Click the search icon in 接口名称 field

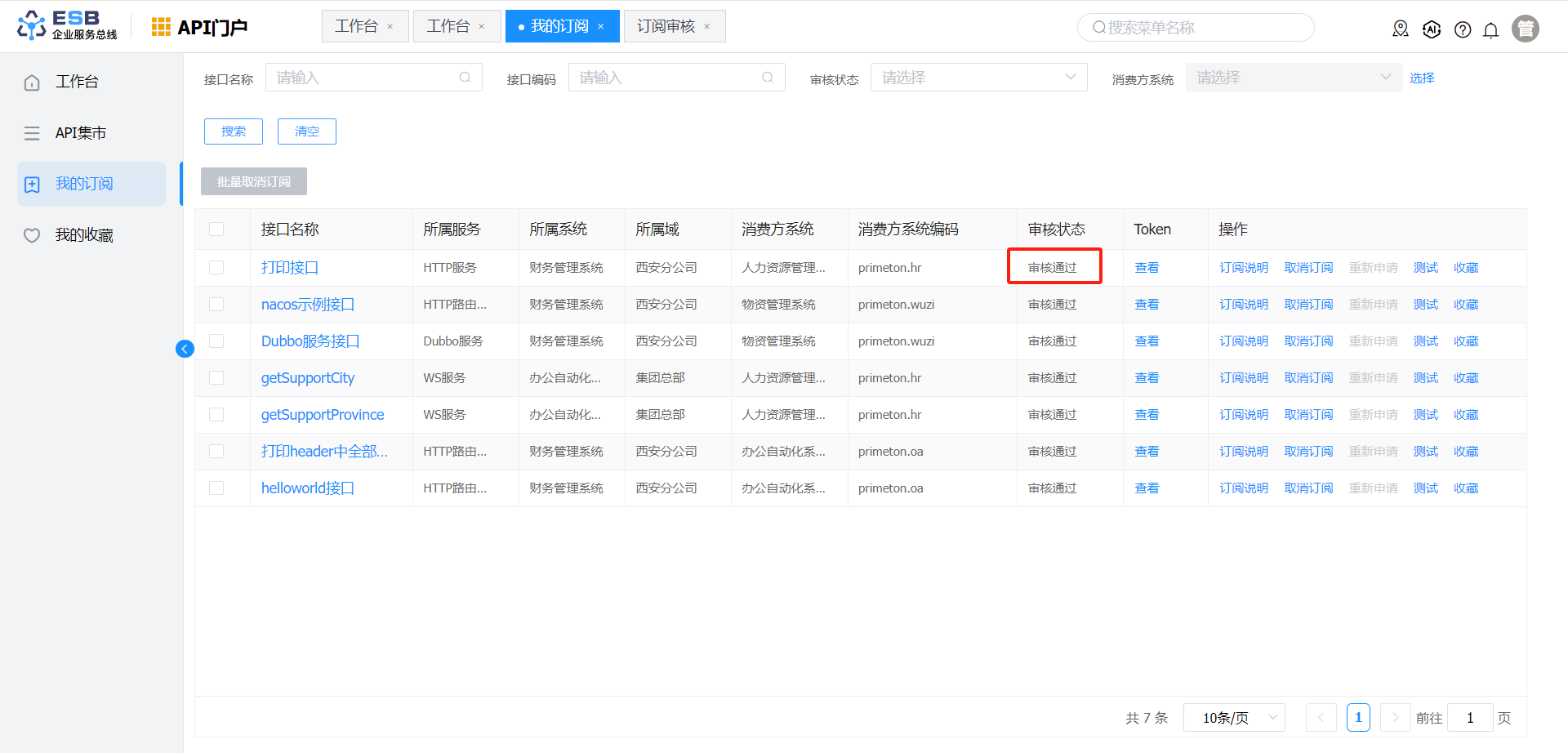465,78
